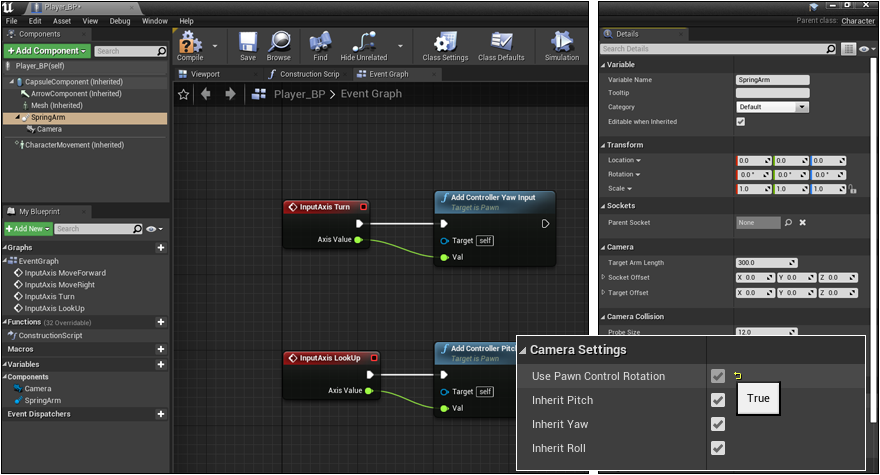Toggle Hide Unrelated toolbar icon
880x475 pixels.
[x=364, y=42]
